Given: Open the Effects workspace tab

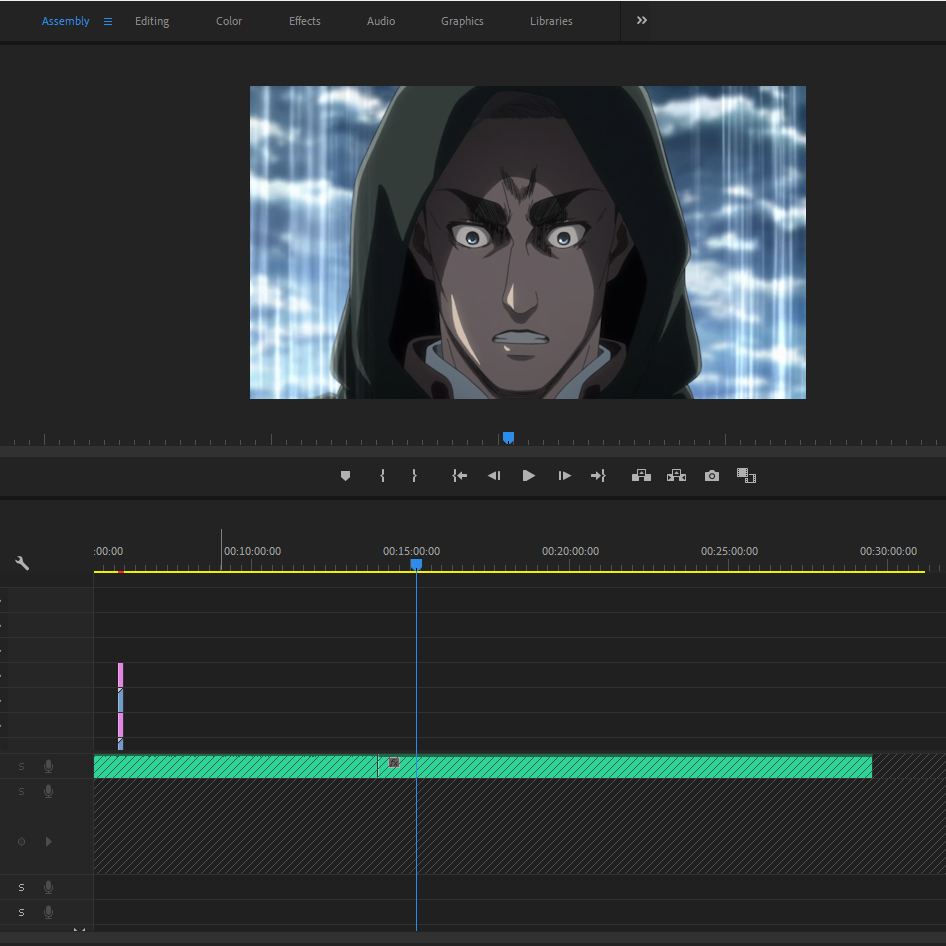Looking at the screenshot, I should (305, 21).
